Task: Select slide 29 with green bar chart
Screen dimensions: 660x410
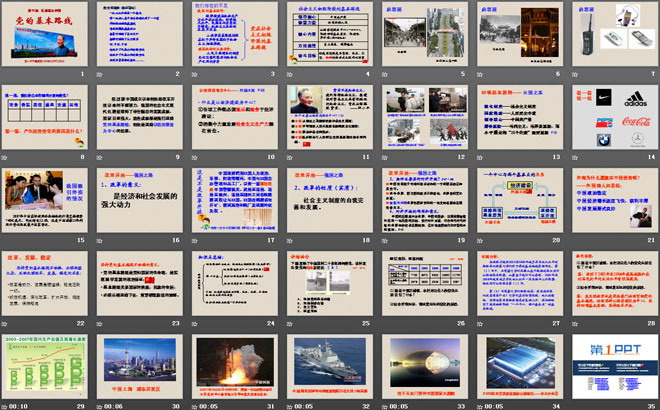Action: pos(47,365)
